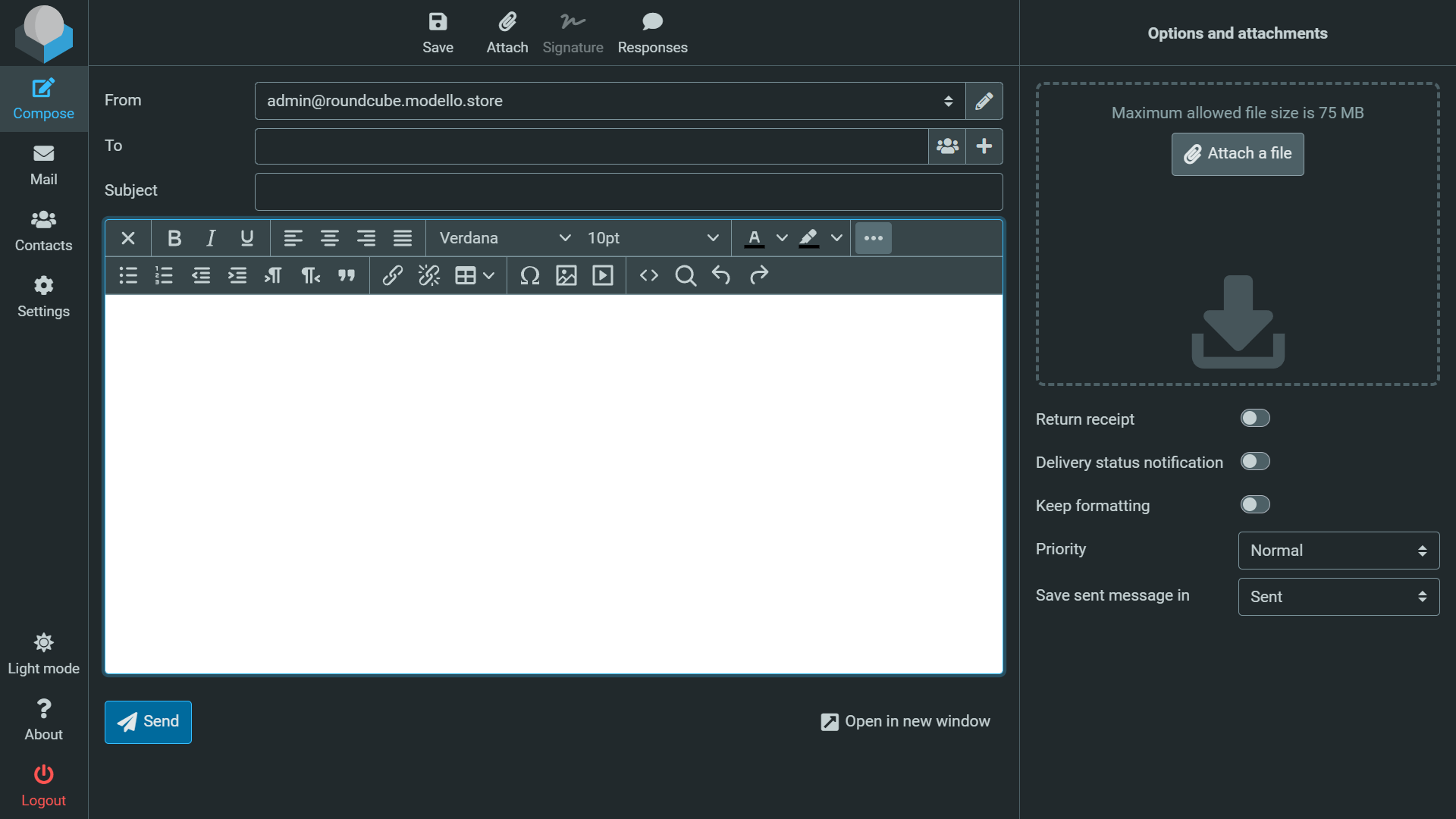Center align the text
The image size is (1456, 819).
coord(330,238)
